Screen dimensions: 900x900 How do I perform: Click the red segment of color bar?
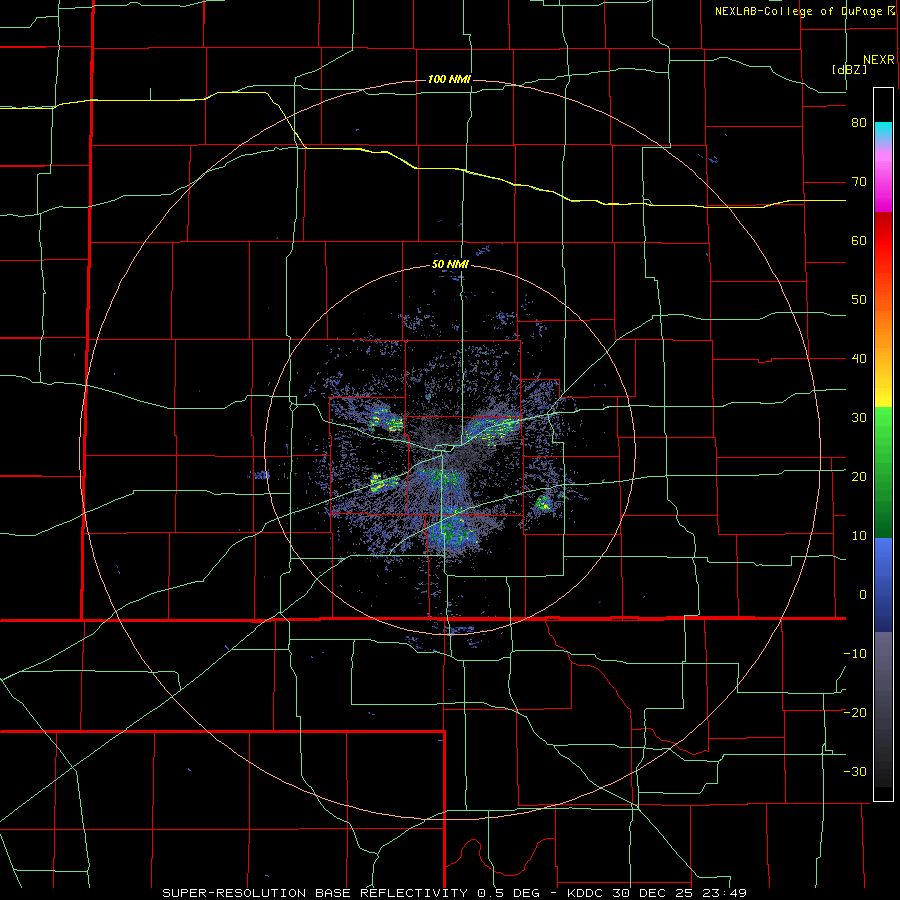click(883, 241)
